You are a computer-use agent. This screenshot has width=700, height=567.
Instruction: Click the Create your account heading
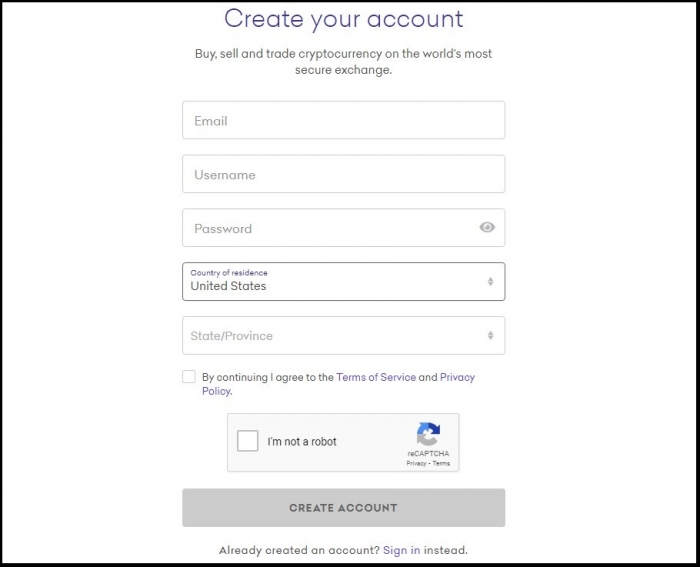click(x=343, y=19)
